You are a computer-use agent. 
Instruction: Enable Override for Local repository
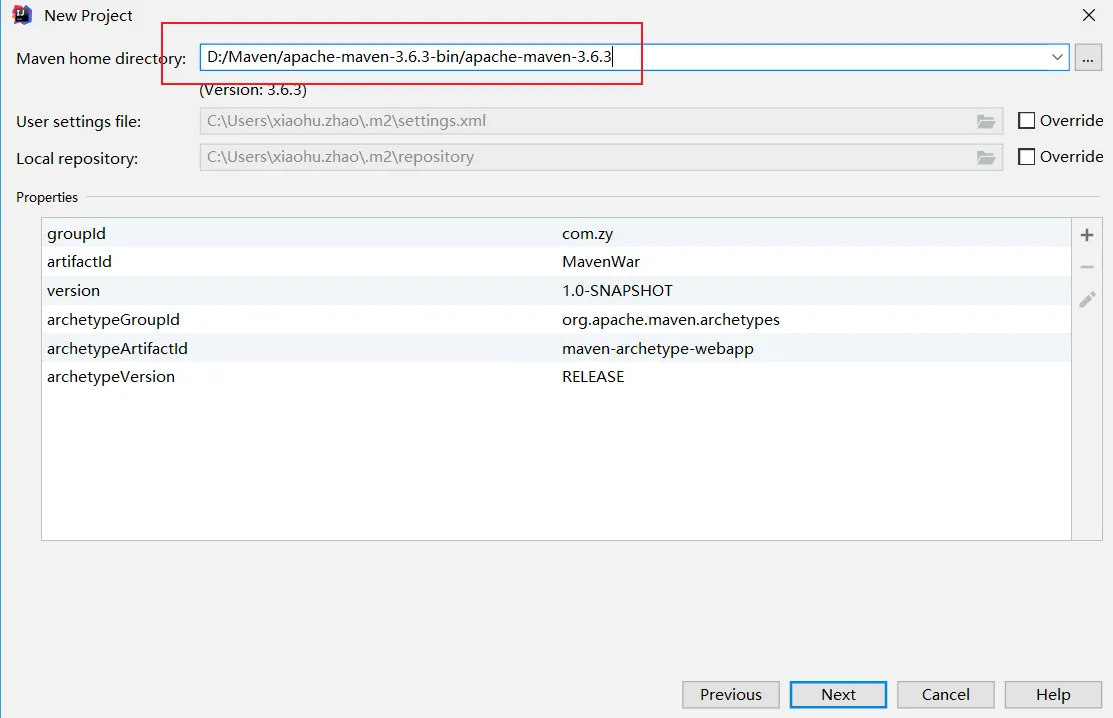coord(1026,157)
